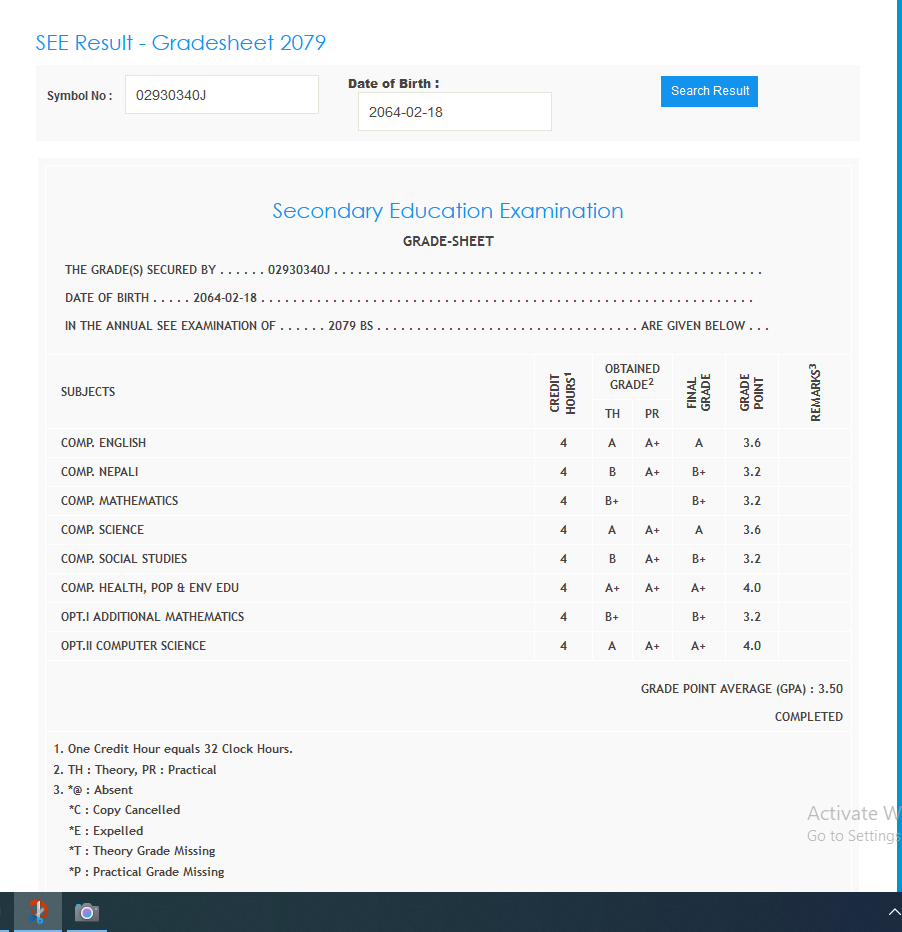
Task: Click the Date of Birth input field
Action: coord(454,112)
